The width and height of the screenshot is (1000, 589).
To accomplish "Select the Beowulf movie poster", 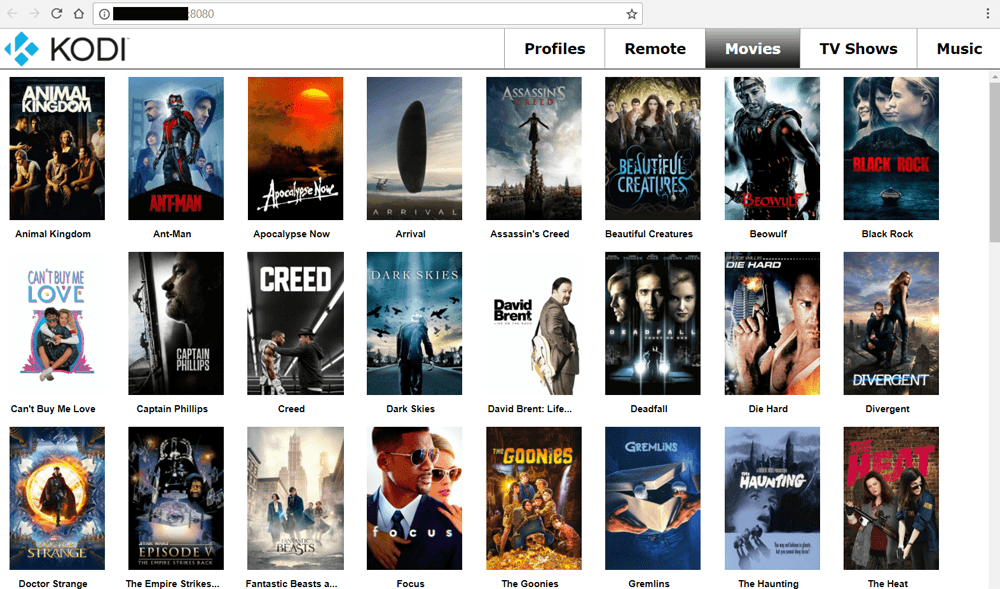I will coord(772,149).
